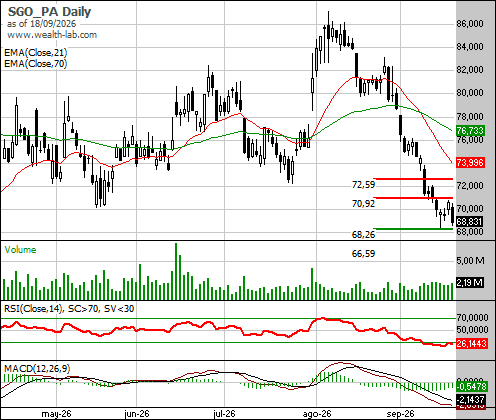Click the ago-26 date axis label
Image resolution: width=496 pixels, height=420 pixels.
(317, 414)
